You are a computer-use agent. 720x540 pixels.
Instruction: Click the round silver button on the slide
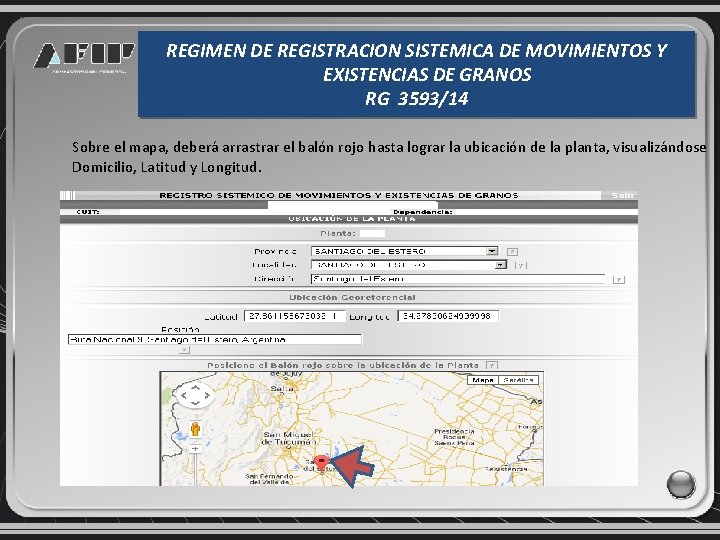click(x=681, y=484)
